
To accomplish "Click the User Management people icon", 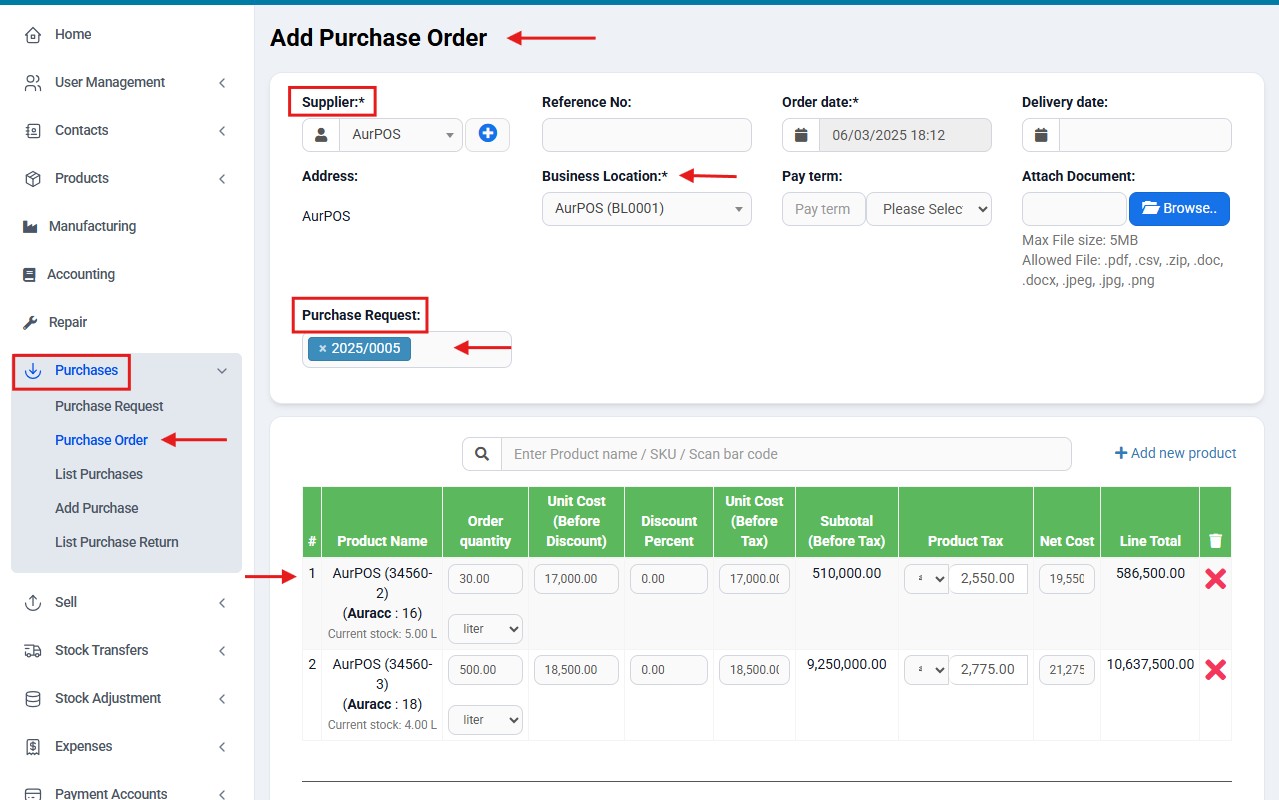I will (x=33, y=83).
